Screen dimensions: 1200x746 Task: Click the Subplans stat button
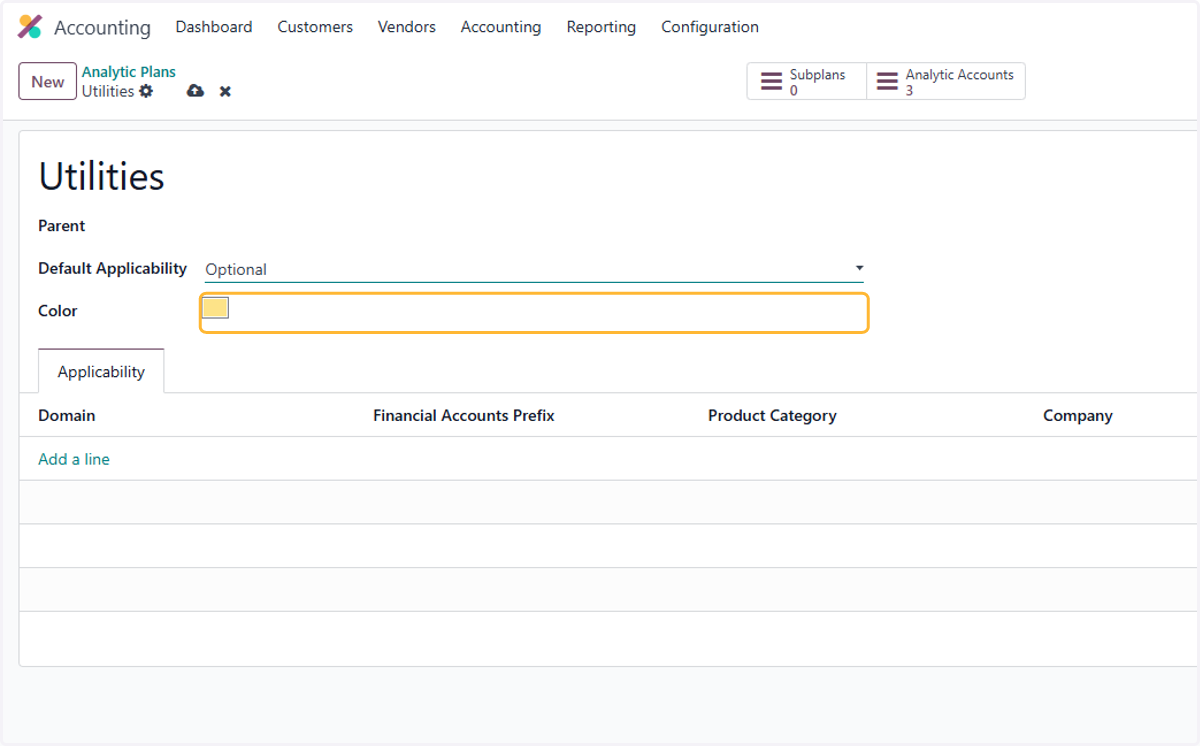806,82
